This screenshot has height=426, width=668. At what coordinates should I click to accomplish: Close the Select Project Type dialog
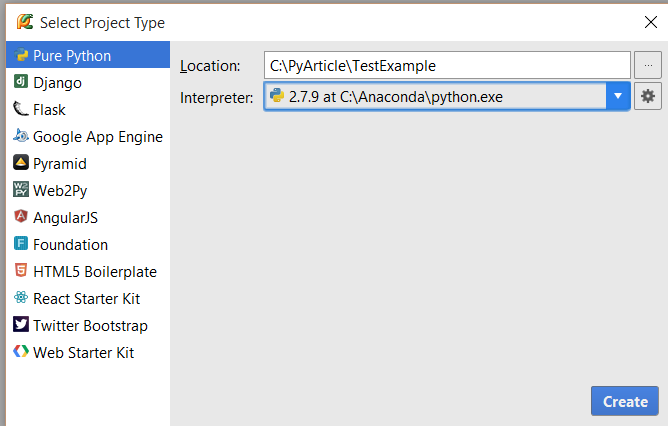[651, 22]
